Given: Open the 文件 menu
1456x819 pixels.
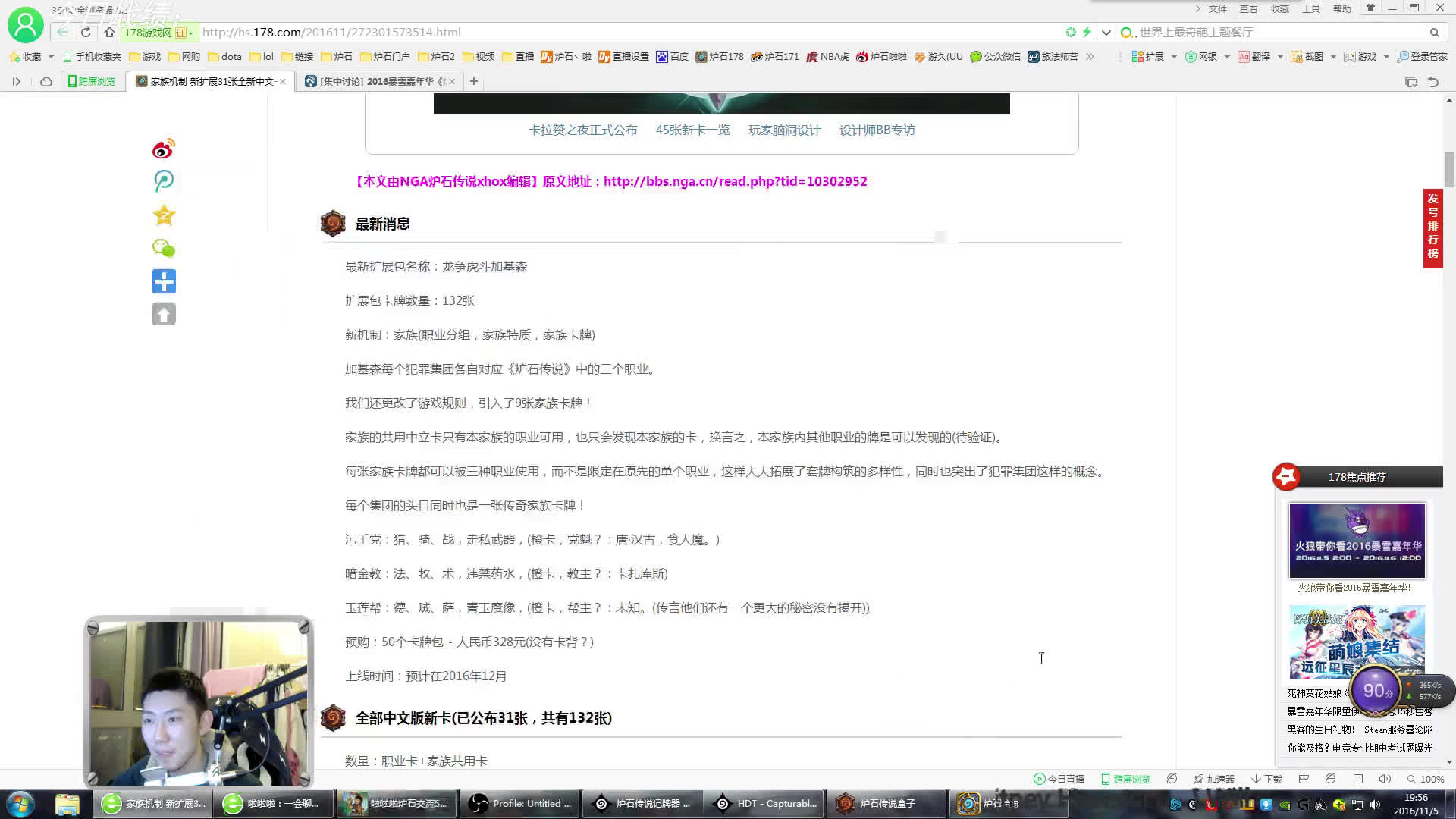Looking at the screenshot, I should point(1217,8).
